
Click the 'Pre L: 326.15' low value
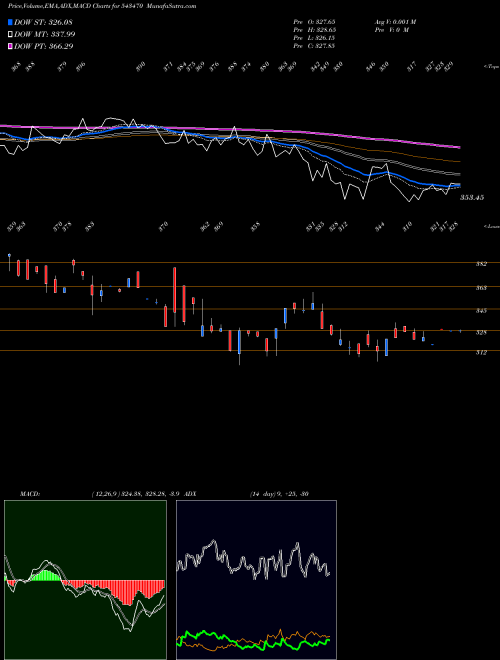(314, 38)
